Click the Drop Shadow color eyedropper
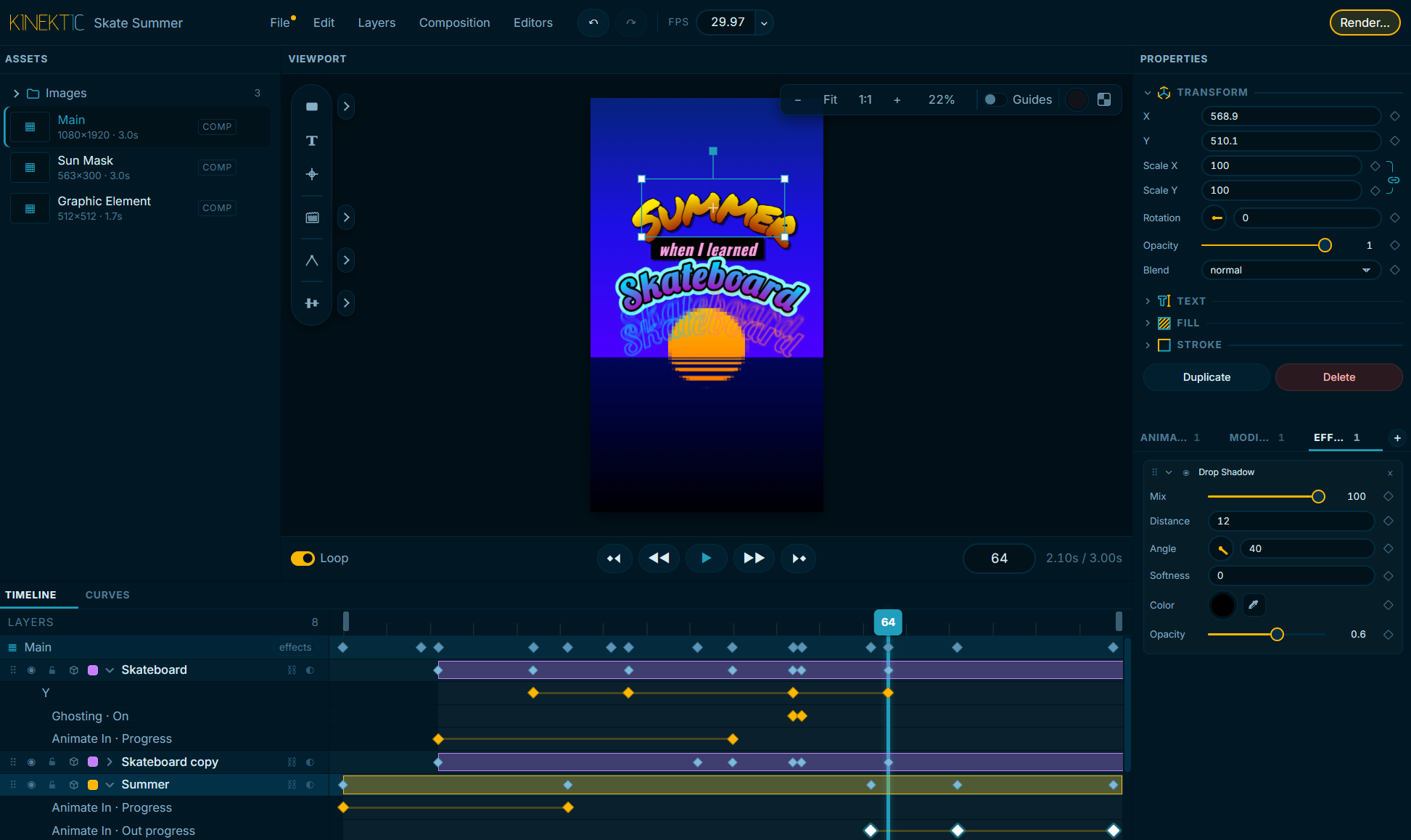The width and height of the screenshot is (1411, 840). (1254, 605)
